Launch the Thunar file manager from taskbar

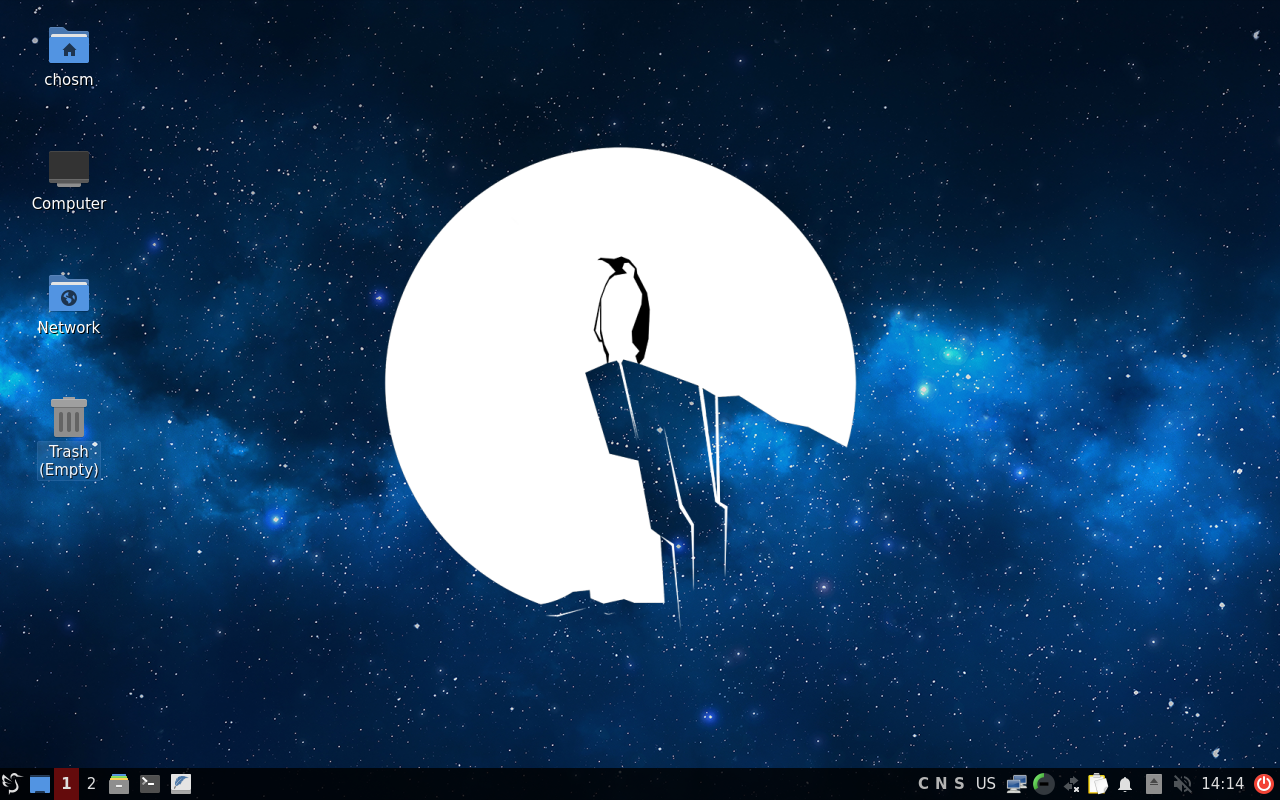[118, 784]
